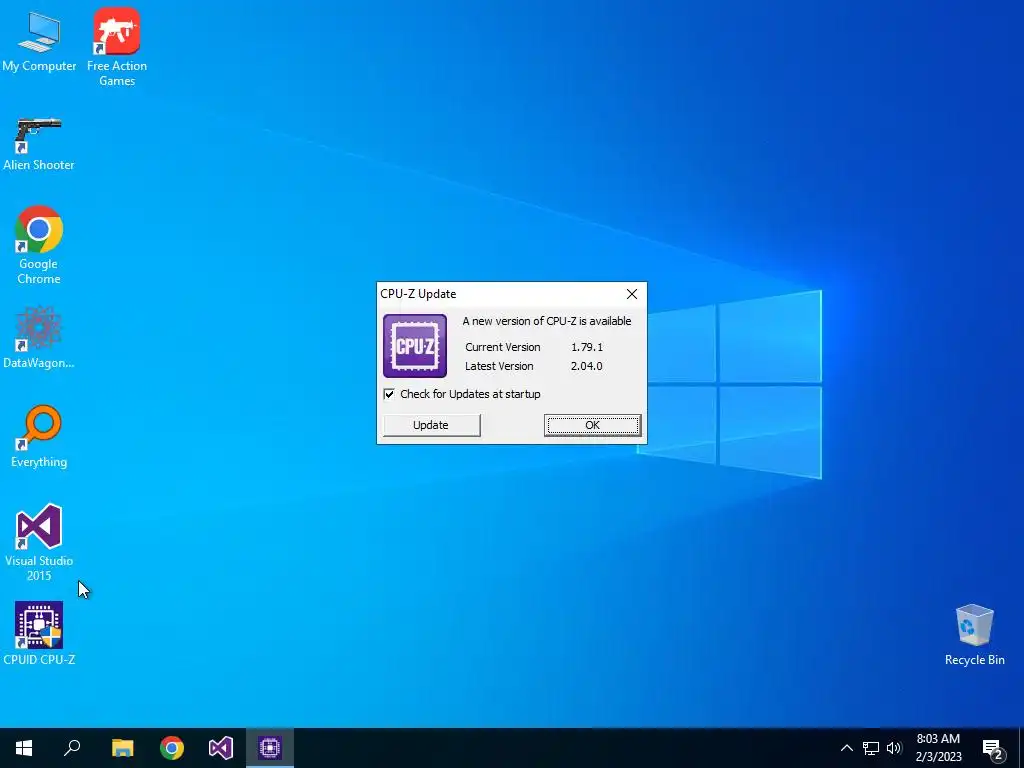Open the My Computer desktop icon

pos(39,40)
